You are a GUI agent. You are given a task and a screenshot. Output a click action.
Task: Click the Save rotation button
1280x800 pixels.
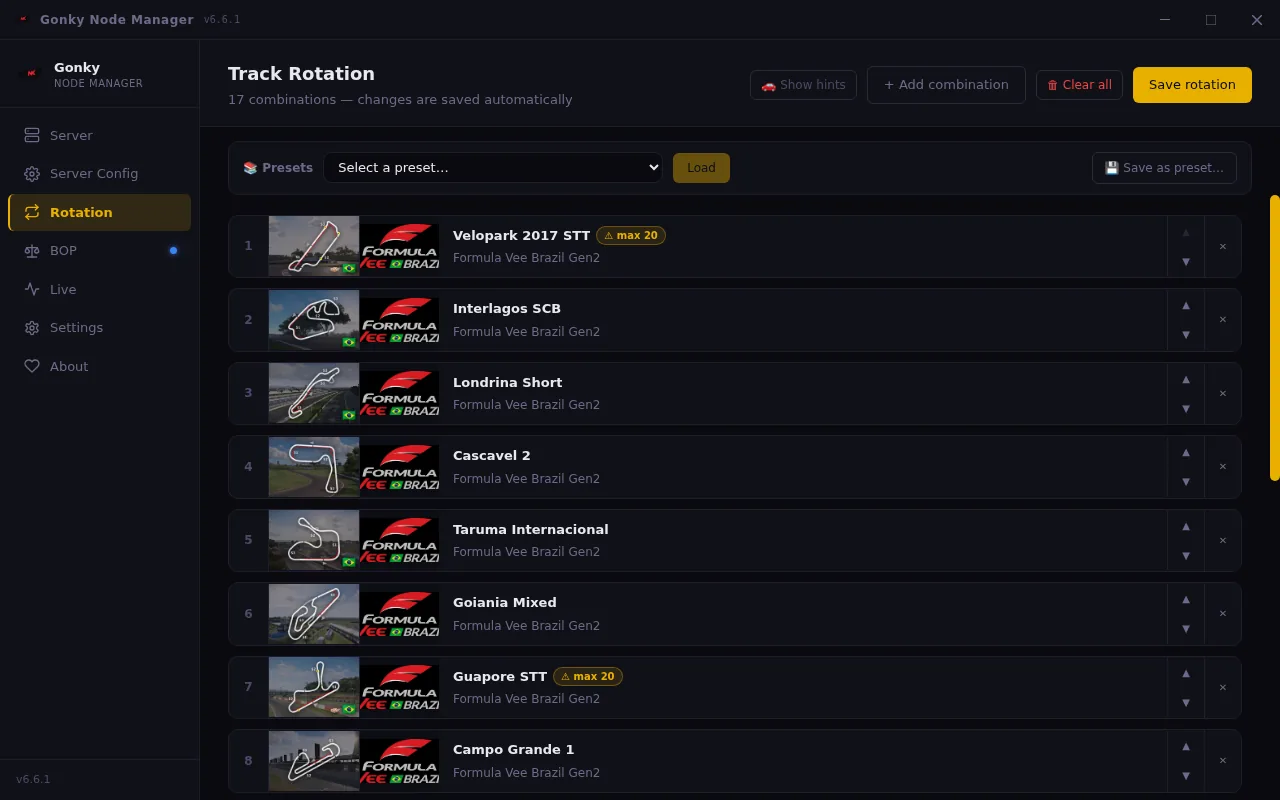coord(1192,85)
